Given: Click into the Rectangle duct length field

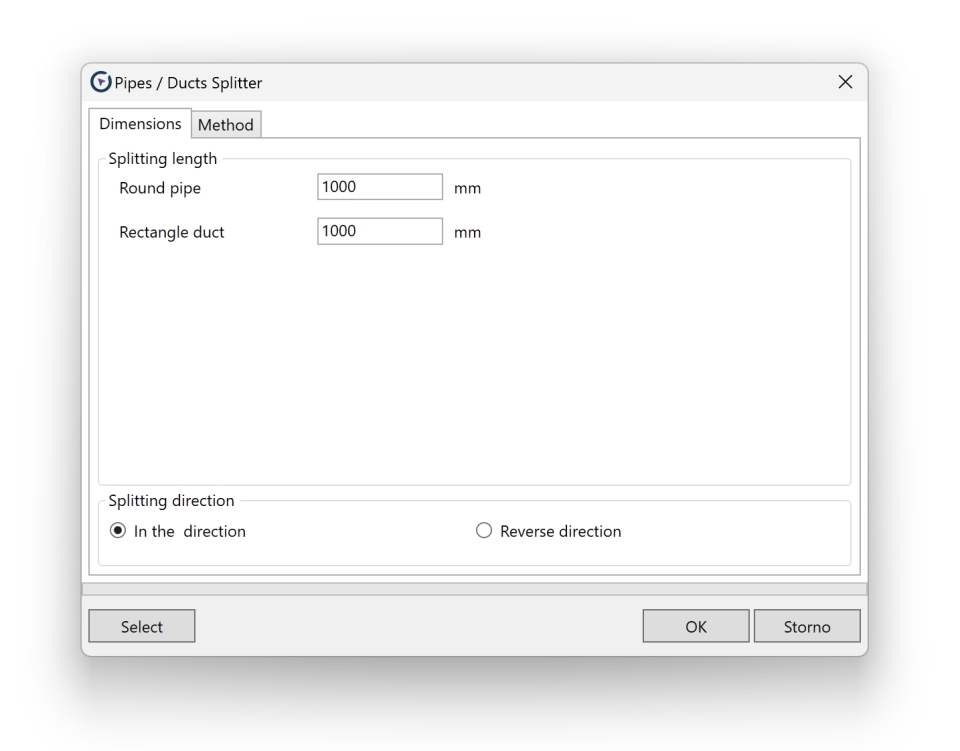Looking at the screenshot, I should pyautogui.click(x=379, y=232).
